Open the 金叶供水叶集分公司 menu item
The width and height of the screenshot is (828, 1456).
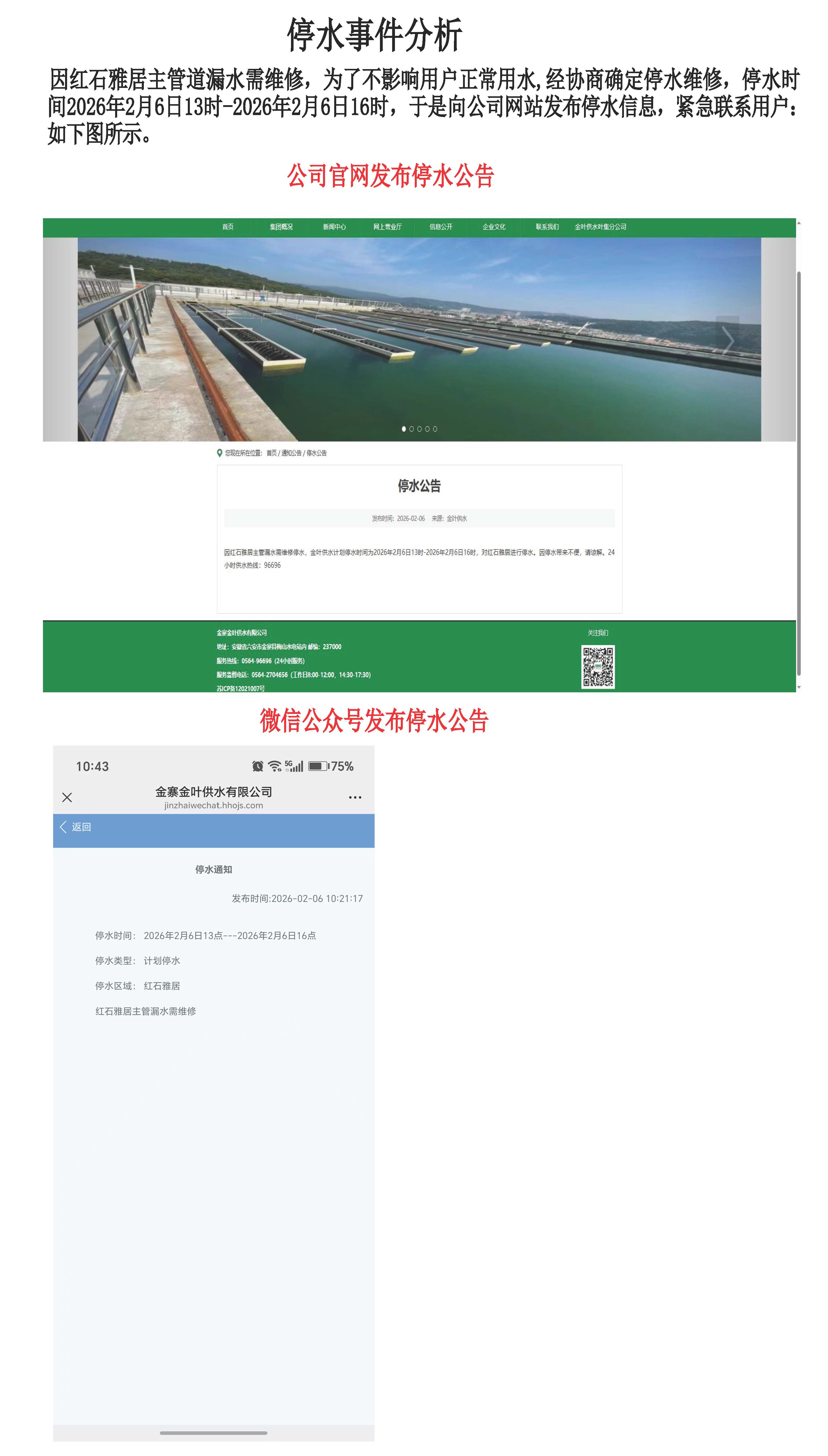tap(600, 227)
